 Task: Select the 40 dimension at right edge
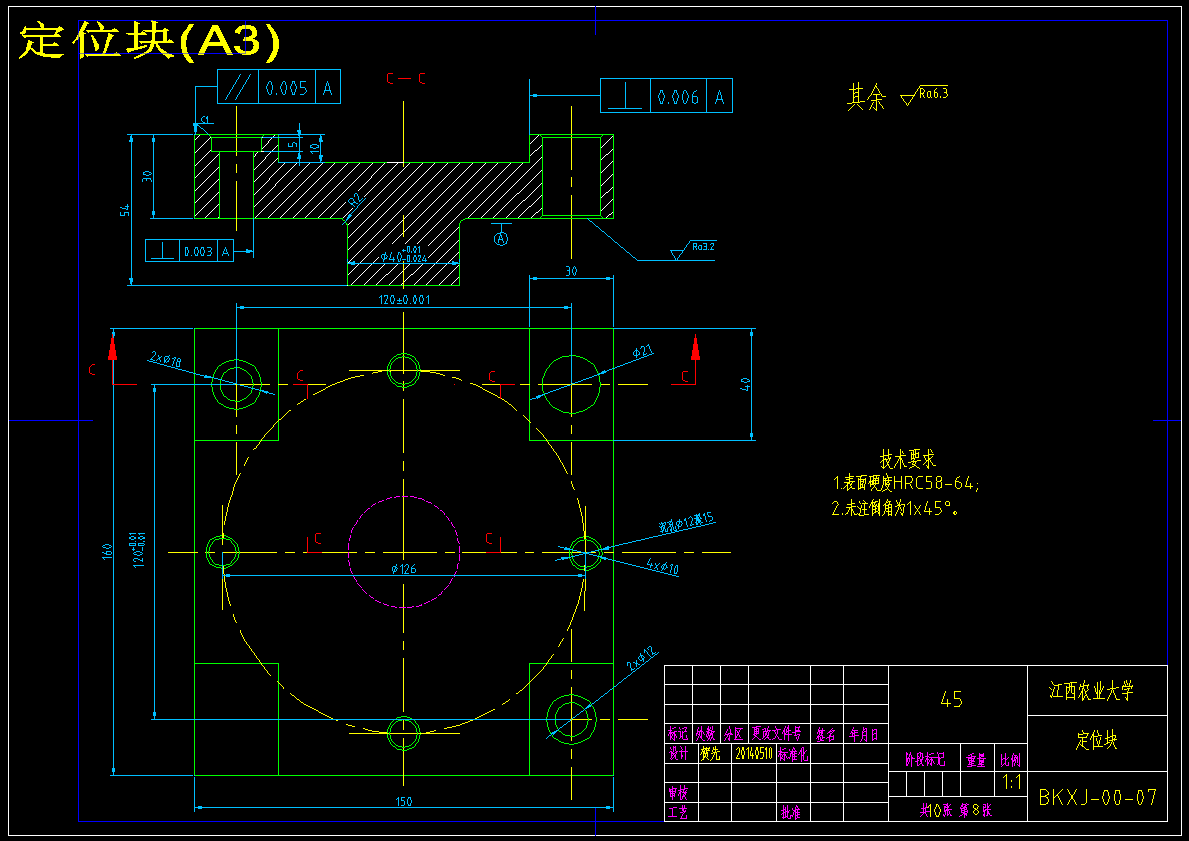point(745,384)
